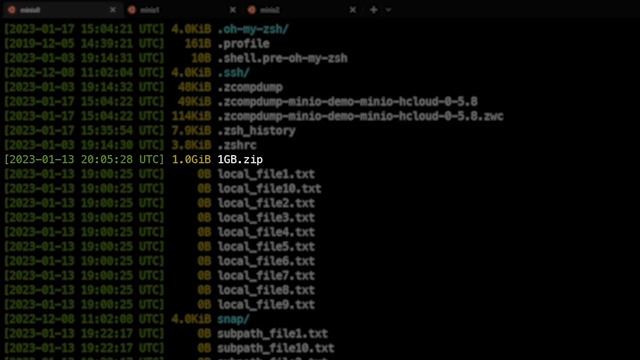640x360 pixels.
Task: Click the 2019-12-05 14:39:21 UTC timestamp
Action: pos(84,44)
